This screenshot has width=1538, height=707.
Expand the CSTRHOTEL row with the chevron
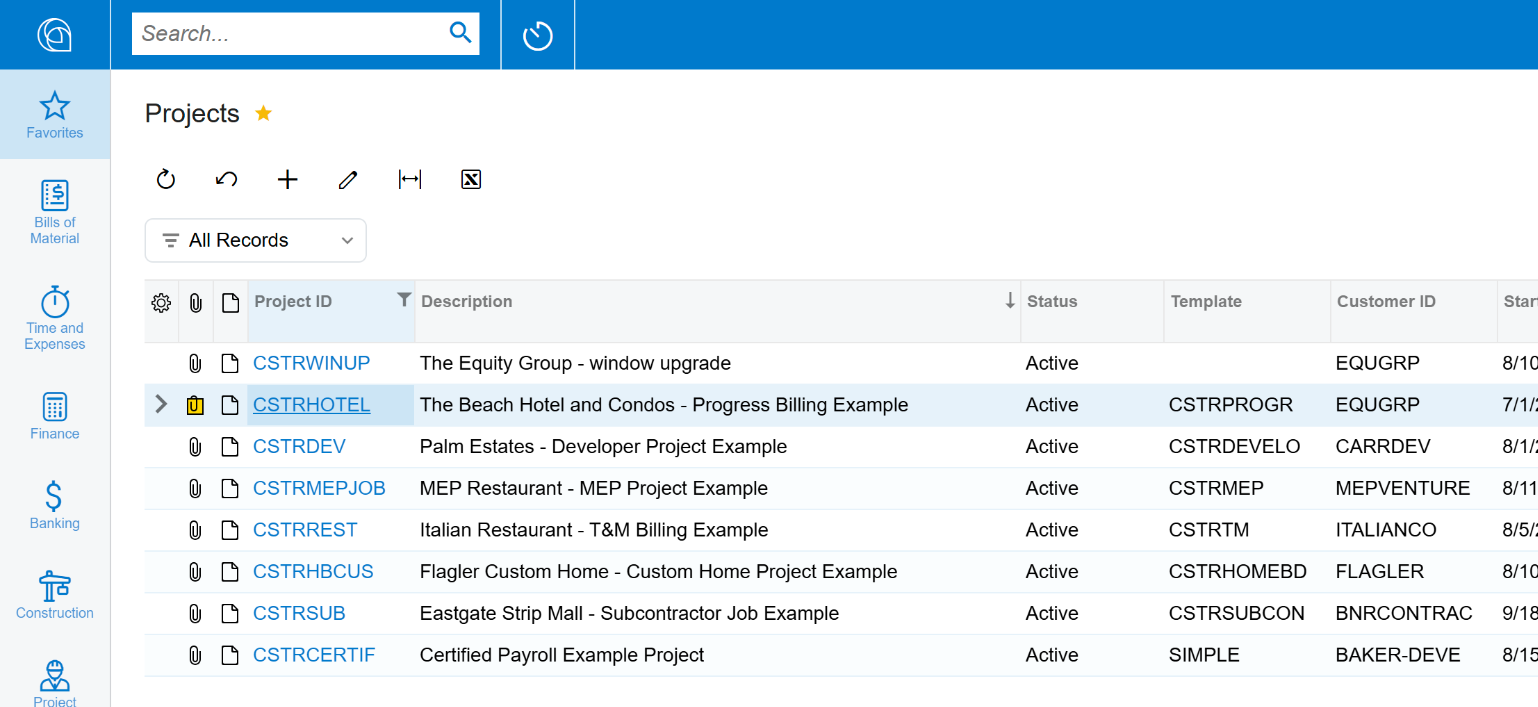click(x=161, y=405)
